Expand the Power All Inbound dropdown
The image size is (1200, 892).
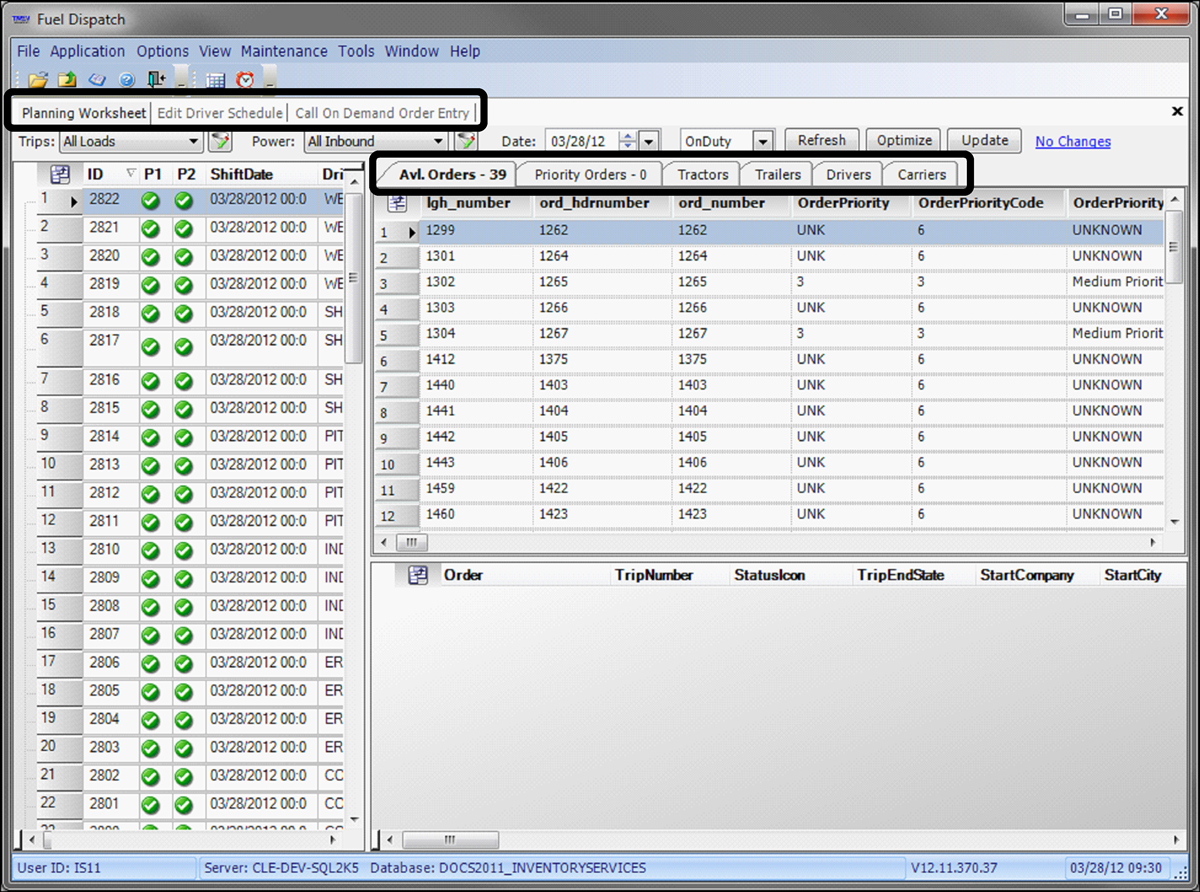point(437,142)
